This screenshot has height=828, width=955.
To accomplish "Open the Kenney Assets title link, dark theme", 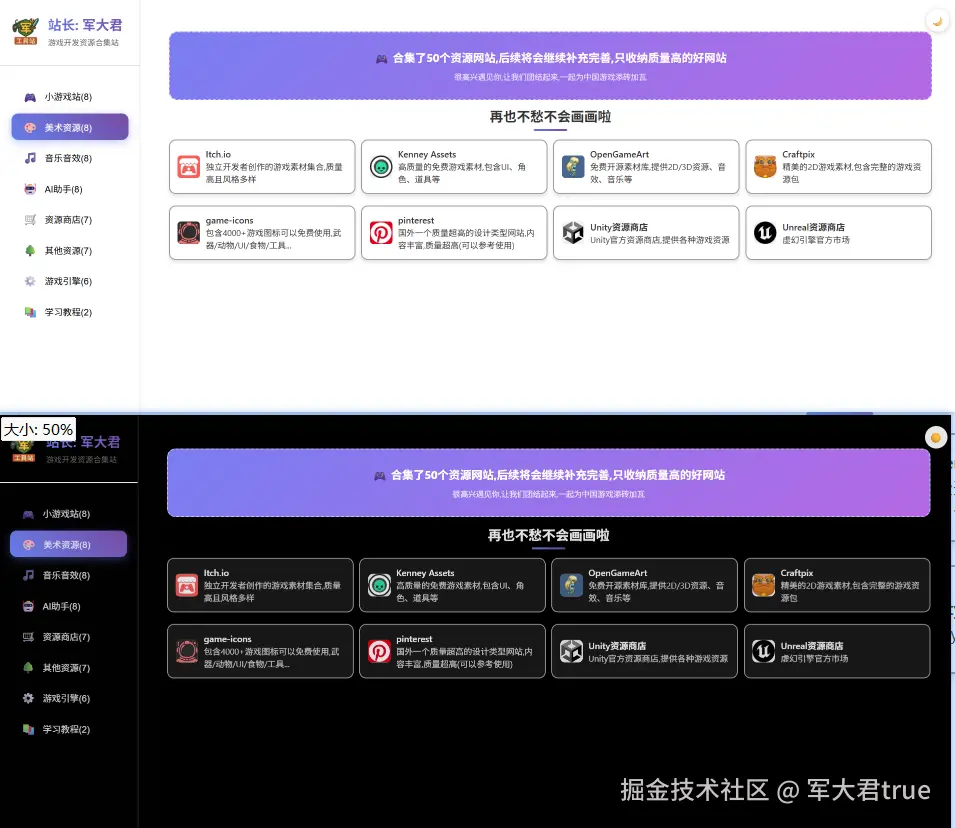I will [425, 573].
